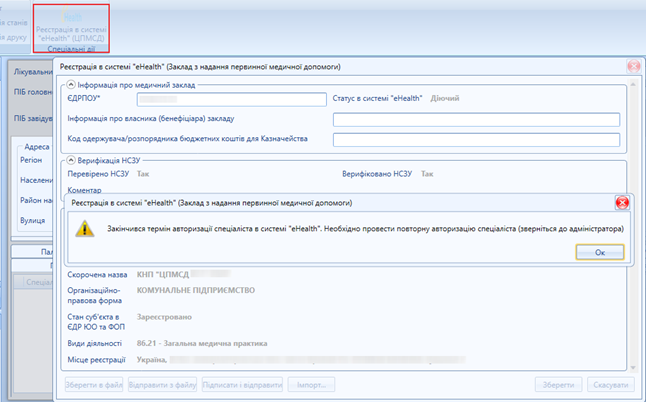
Task: Confirm the warning with the Ок button
Action: tap(600, 252)
